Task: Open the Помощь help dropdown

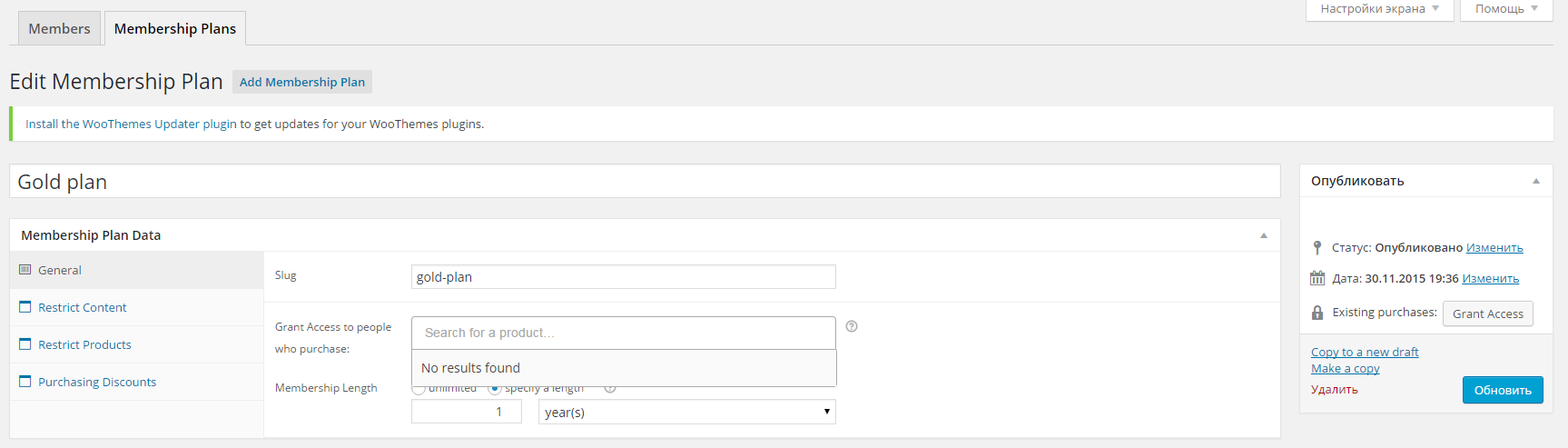Action: pyautogui.click(x=1505, y=9)
